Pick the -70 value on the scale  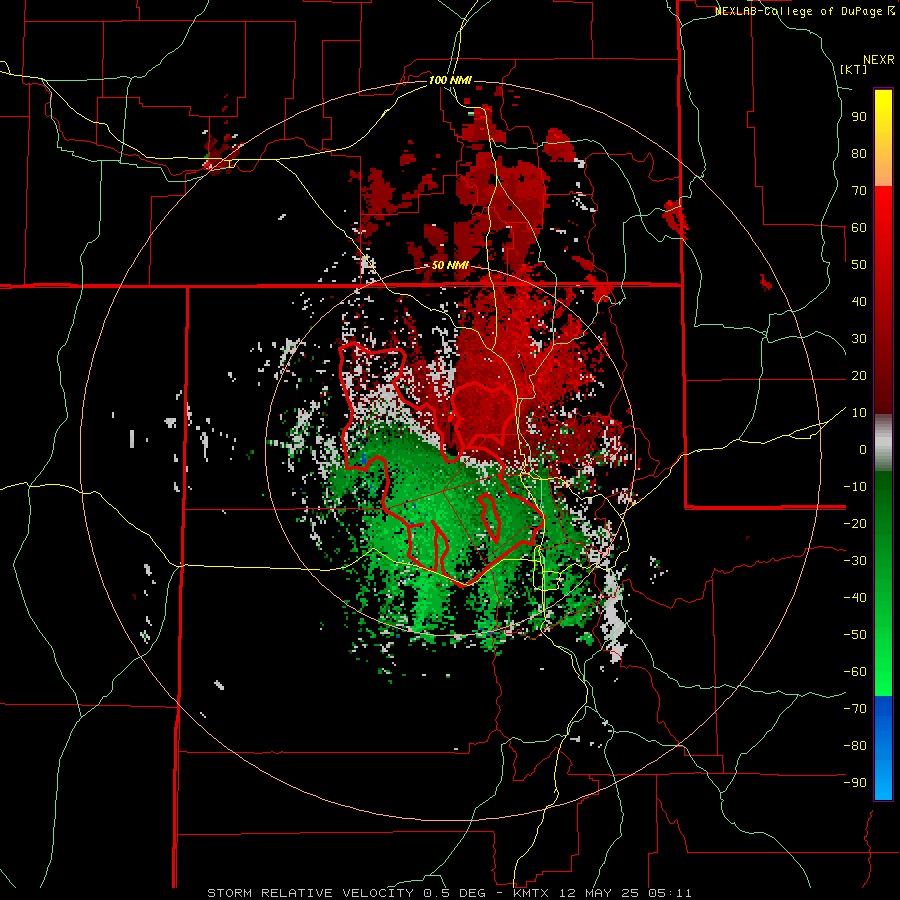[x=855, y=709]
